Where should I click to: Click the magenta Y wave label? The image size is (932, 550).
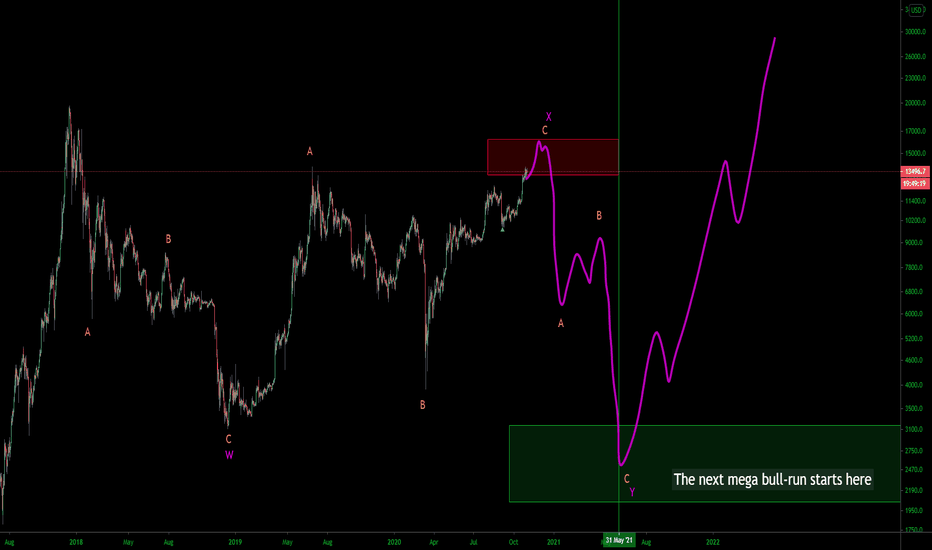(x=632, y=492)
